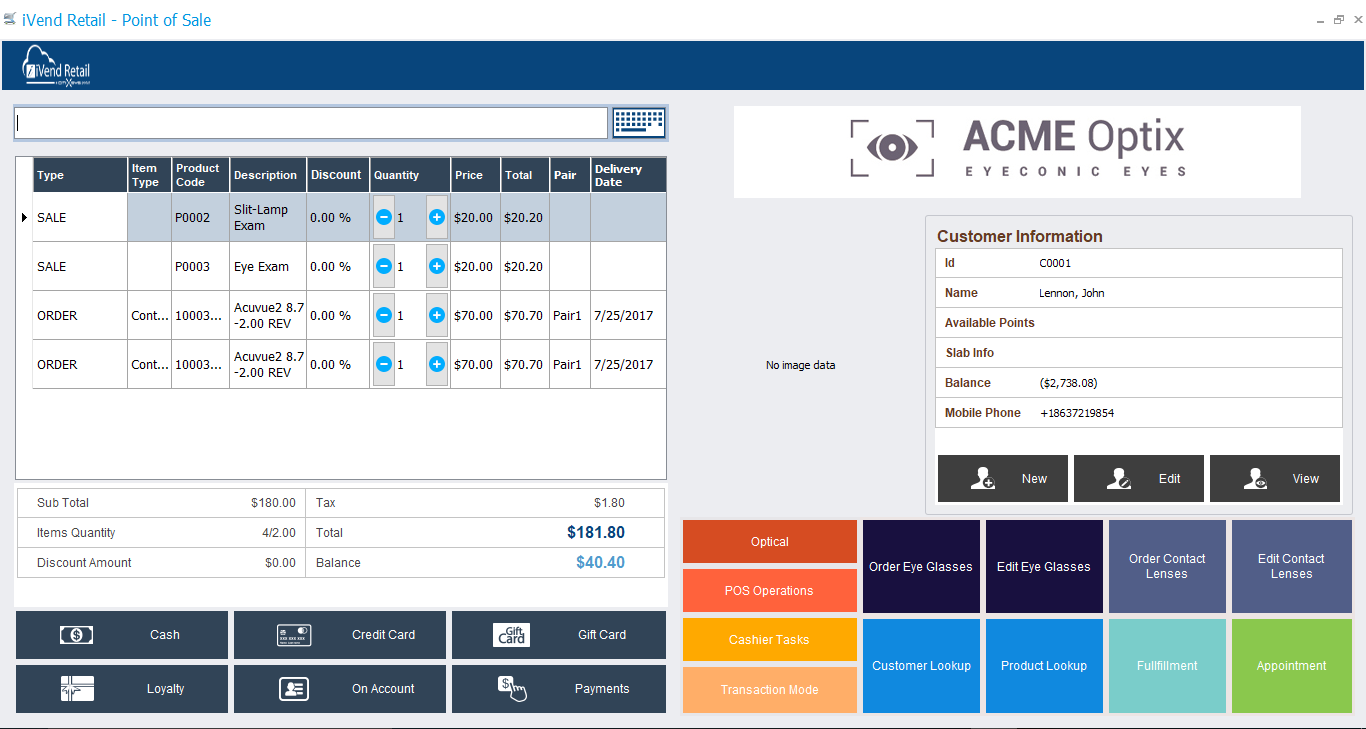Viewport: 1366px width, 729px height.
Task: Start Order Contact Lenses
Action: point(1167,567)
